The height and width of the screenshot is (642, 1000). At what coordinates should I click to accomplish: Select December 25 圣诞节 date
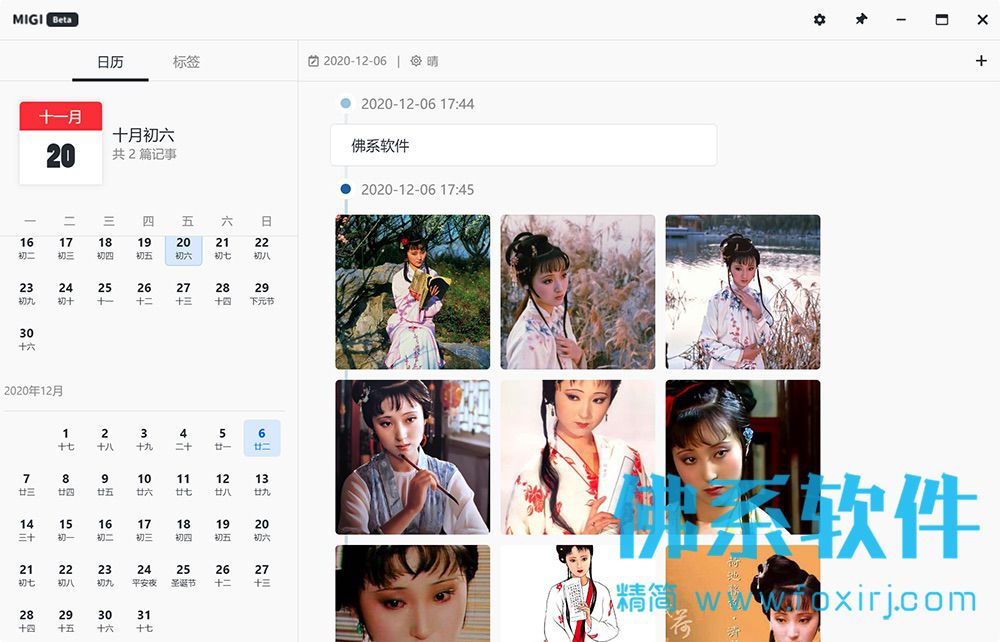[184, 574]
